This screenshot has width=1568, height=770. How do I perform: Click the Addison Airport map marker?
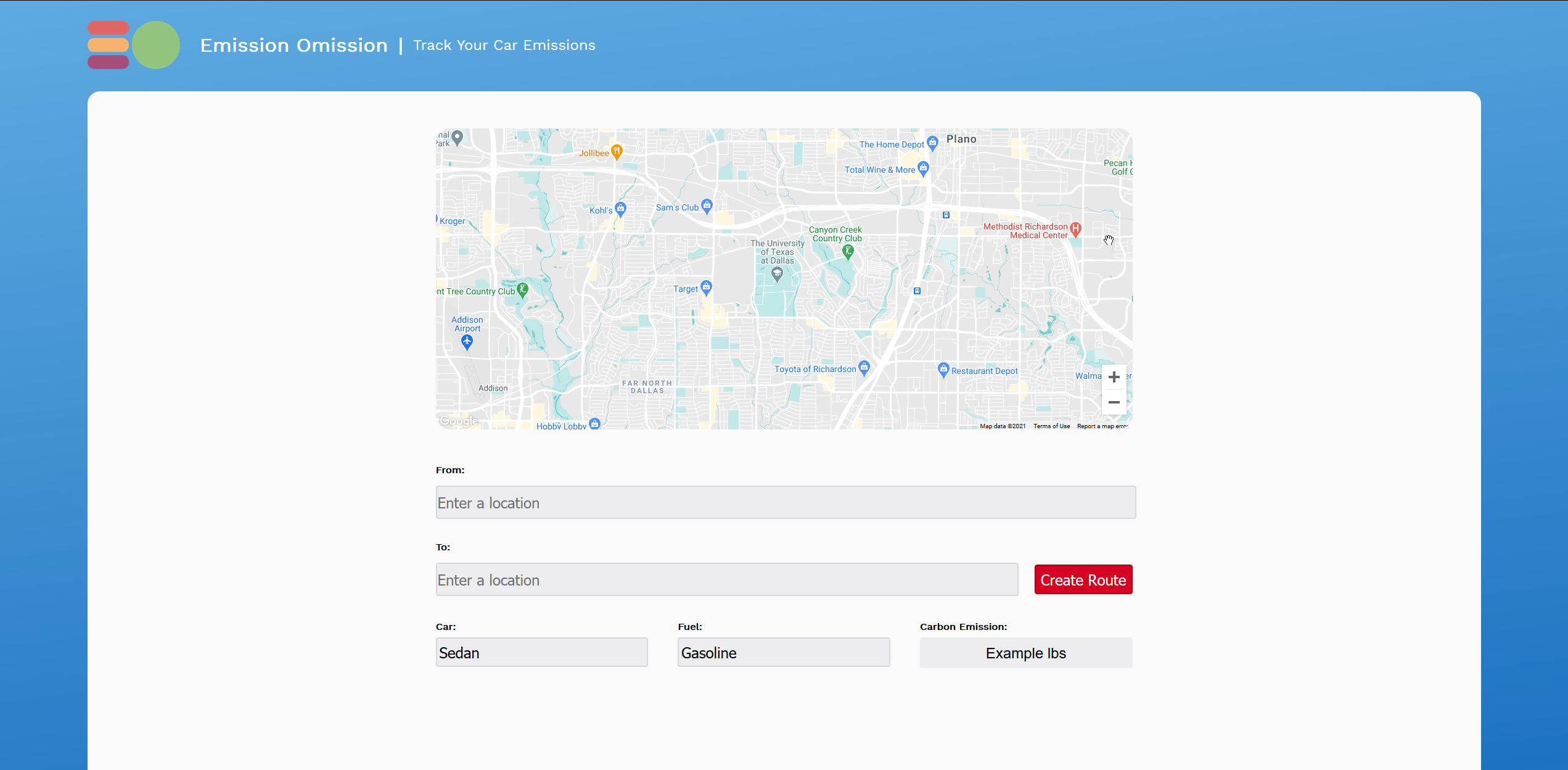(x=467, y=341)
